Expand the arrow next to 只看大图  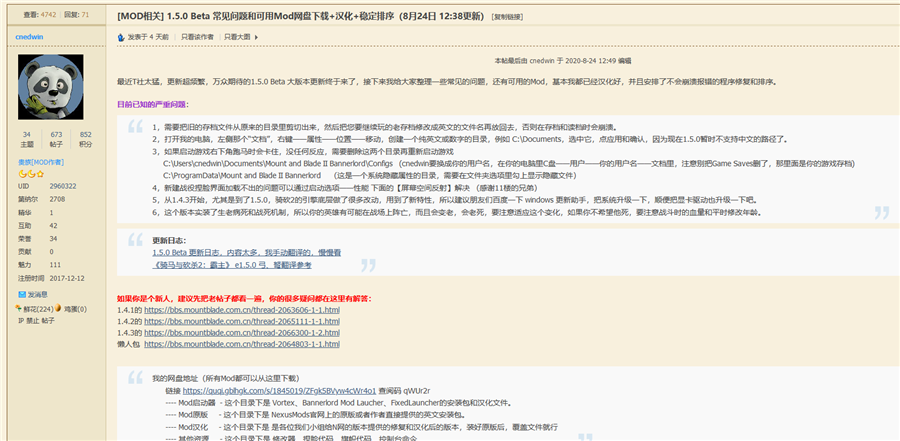[256, 37]
